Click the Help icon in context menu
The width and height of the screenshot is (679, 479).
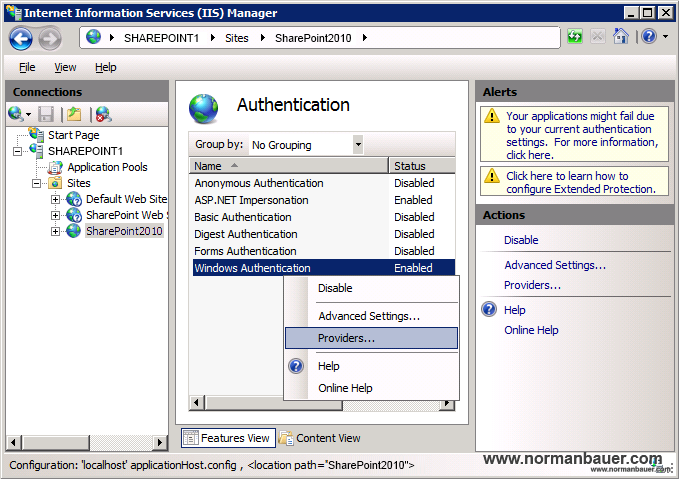click(x=296, y=366)
